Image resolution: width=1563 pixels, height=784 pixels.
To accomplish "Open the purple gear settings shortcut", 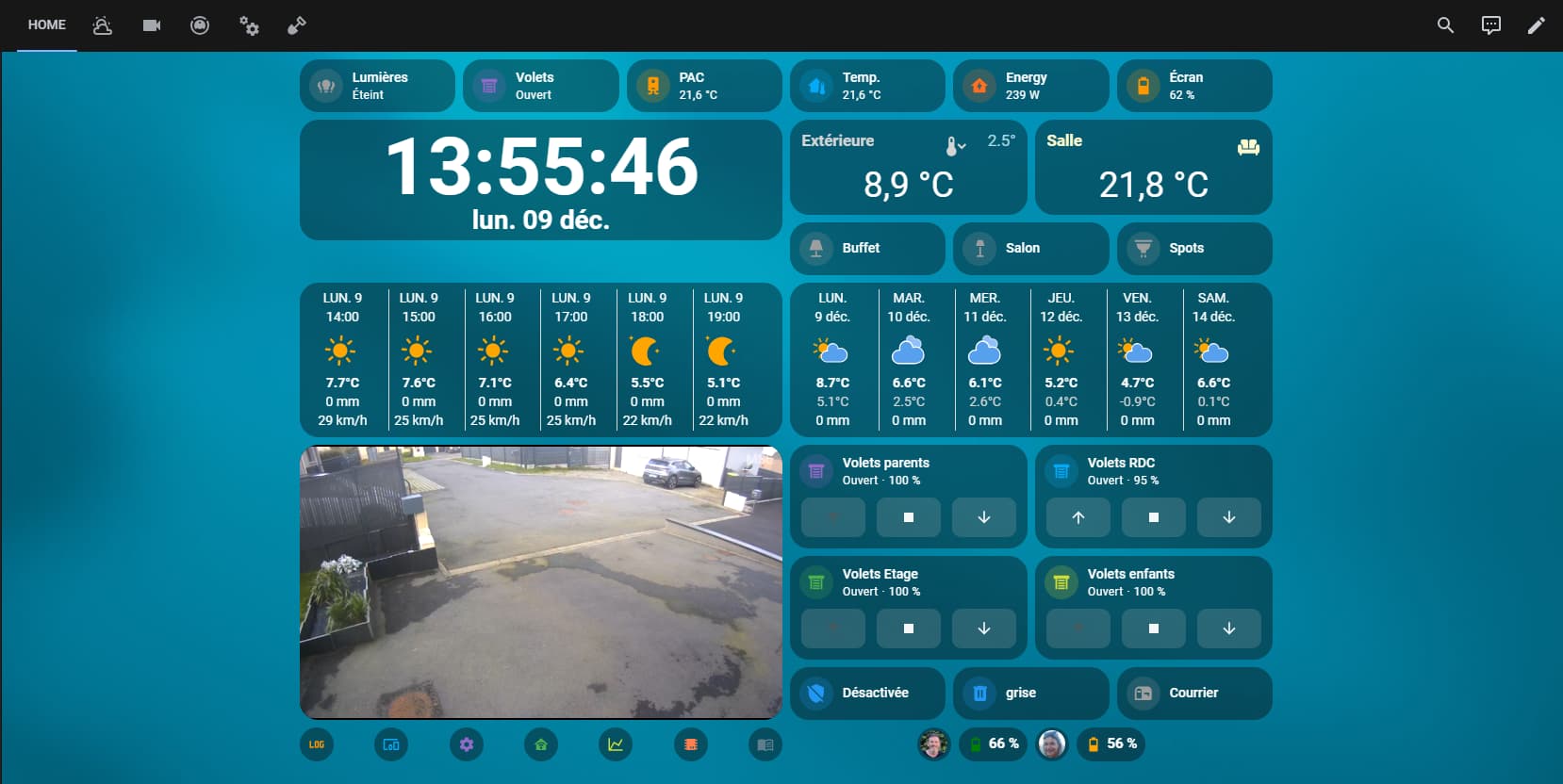I will 467,744.
